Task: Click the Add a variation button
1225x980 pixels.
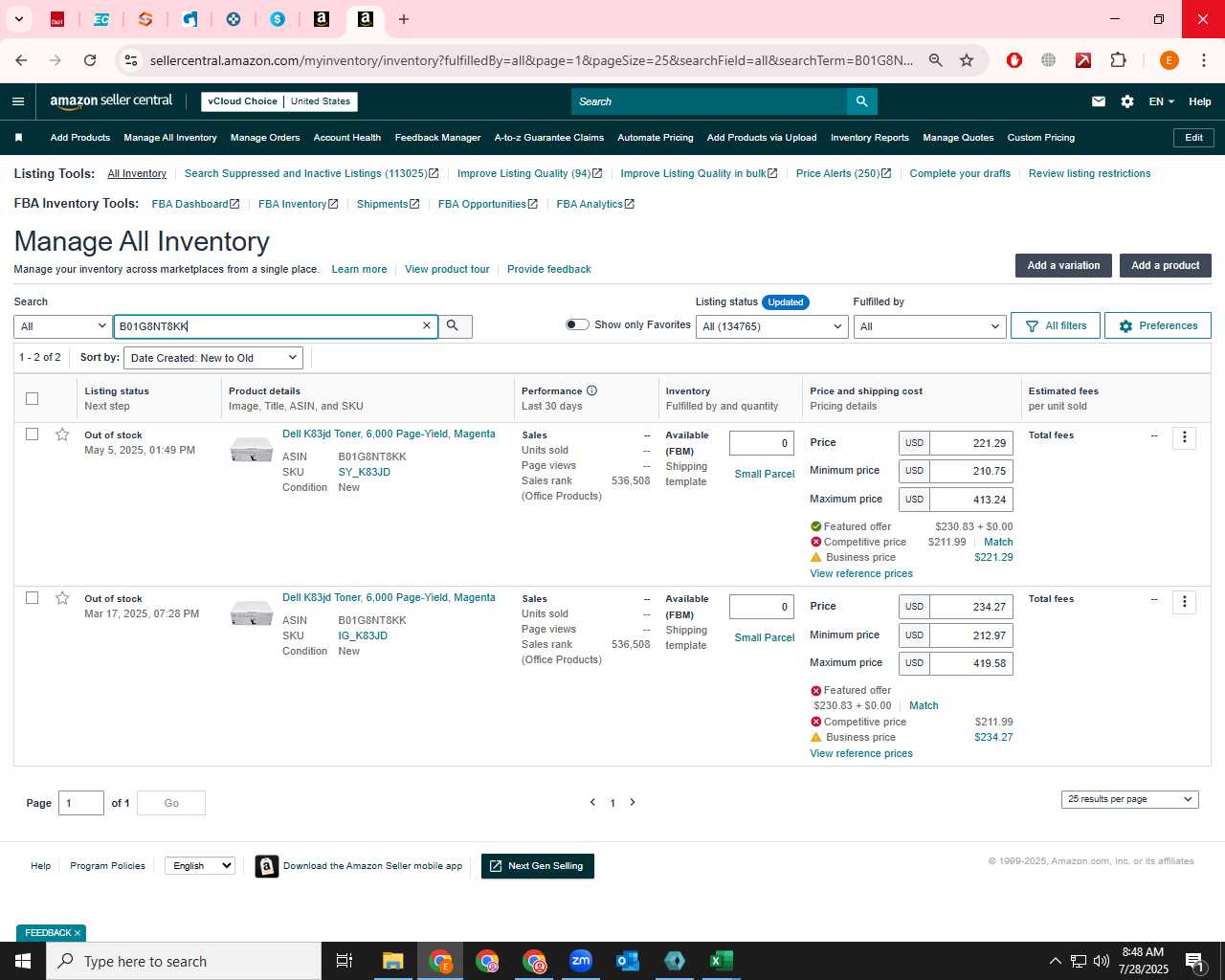Action: [1063, 265]
